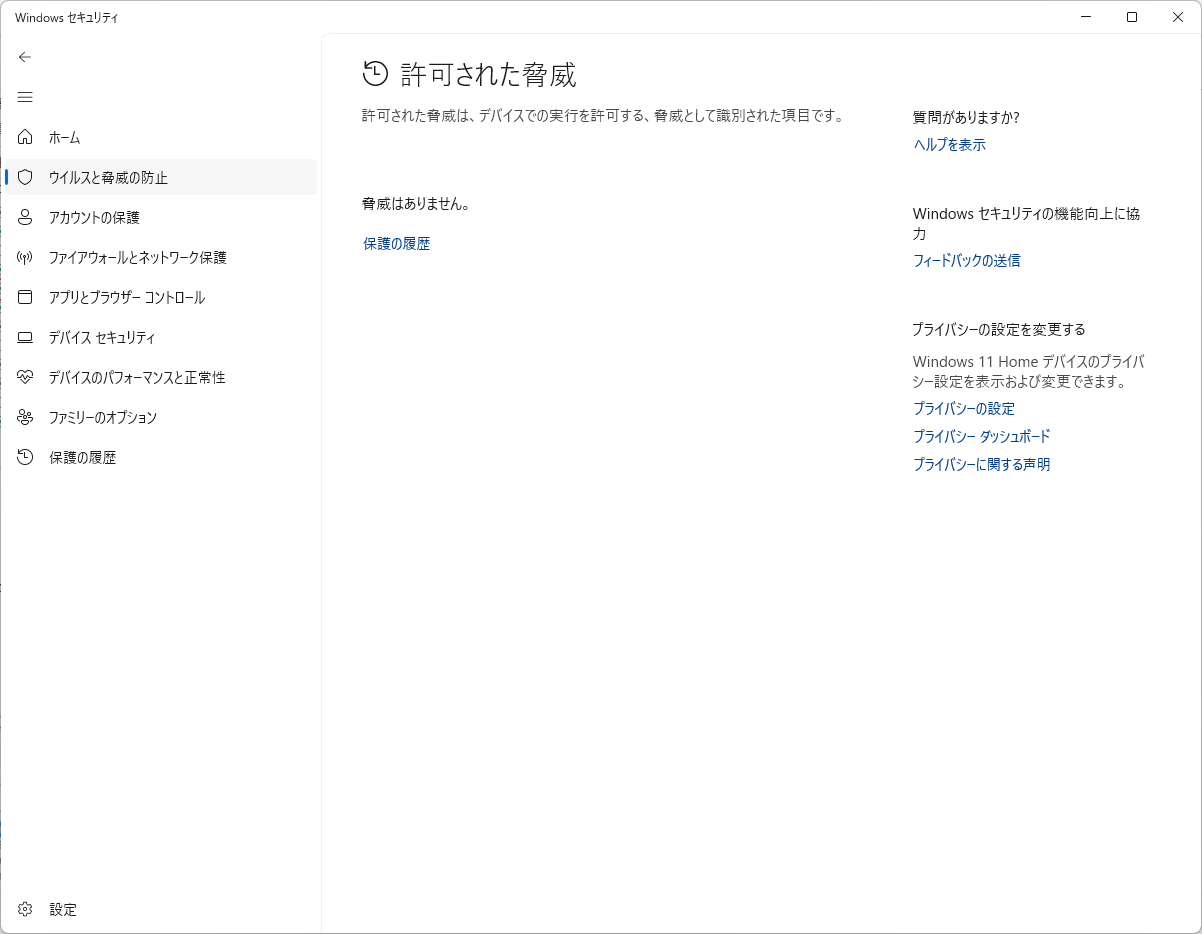Screen dimensions: 1202x934
Task: Toggle the hamburger navigation menu
Action: [25, 97]
